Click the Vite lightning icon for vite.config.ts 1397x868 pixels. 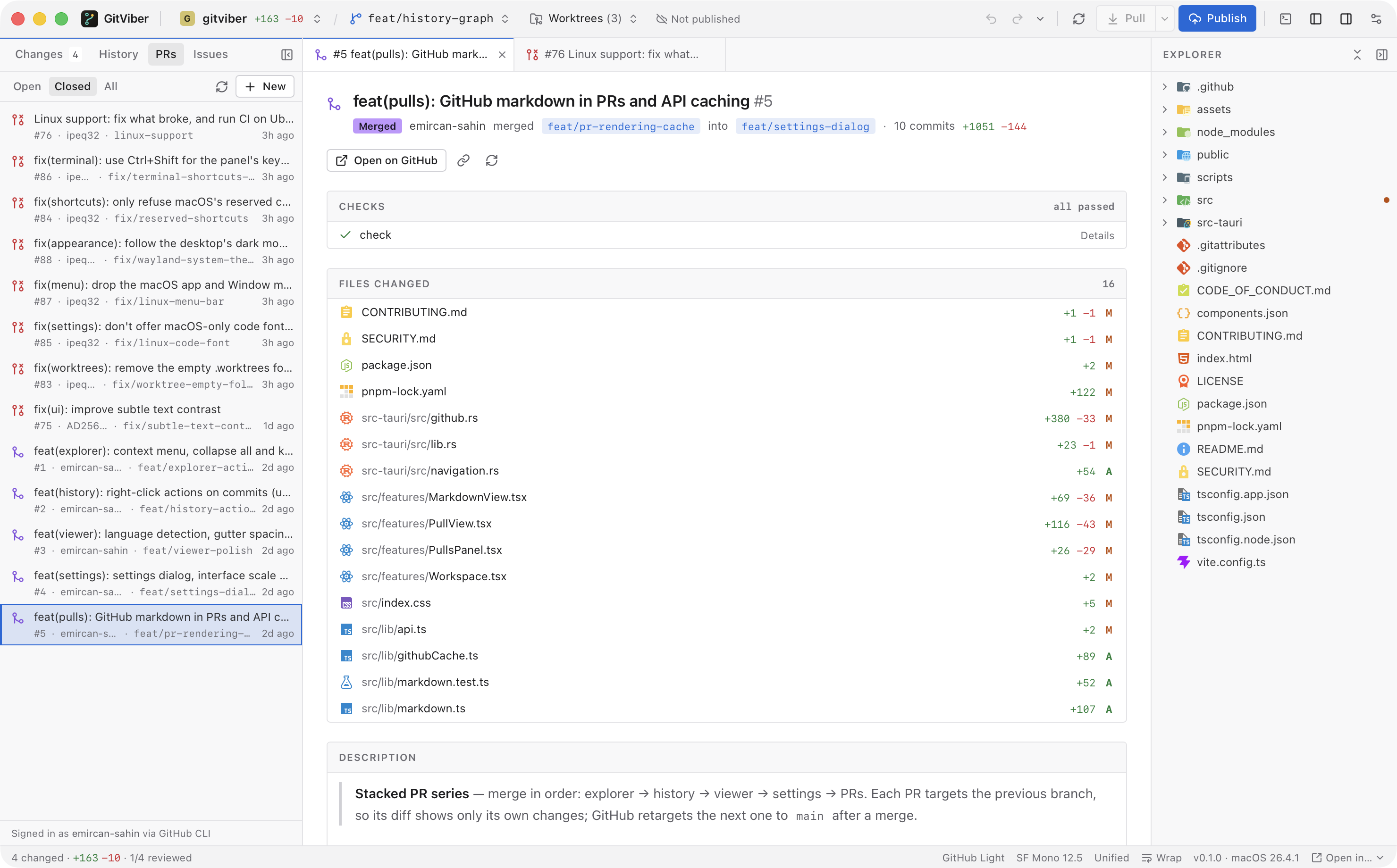click(x=1183, y=562)
